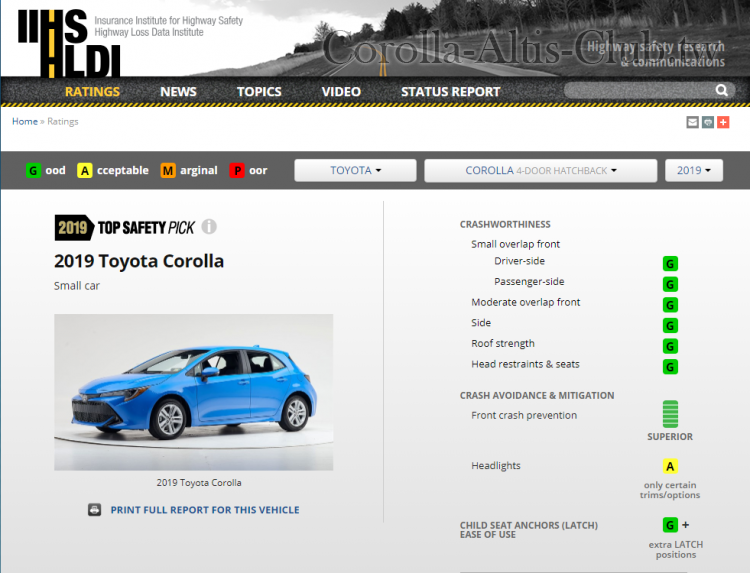Click the email envelope share icon
This screenshot has height=573, width=750.
[692, 122]
